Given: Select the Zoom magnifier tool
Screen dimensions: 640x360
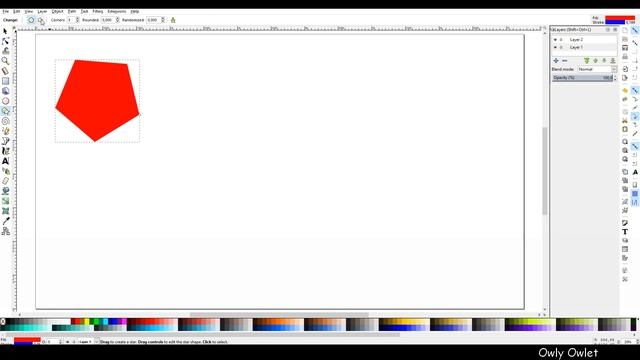Looking at the screenshot, I should [x=5, y=61].
